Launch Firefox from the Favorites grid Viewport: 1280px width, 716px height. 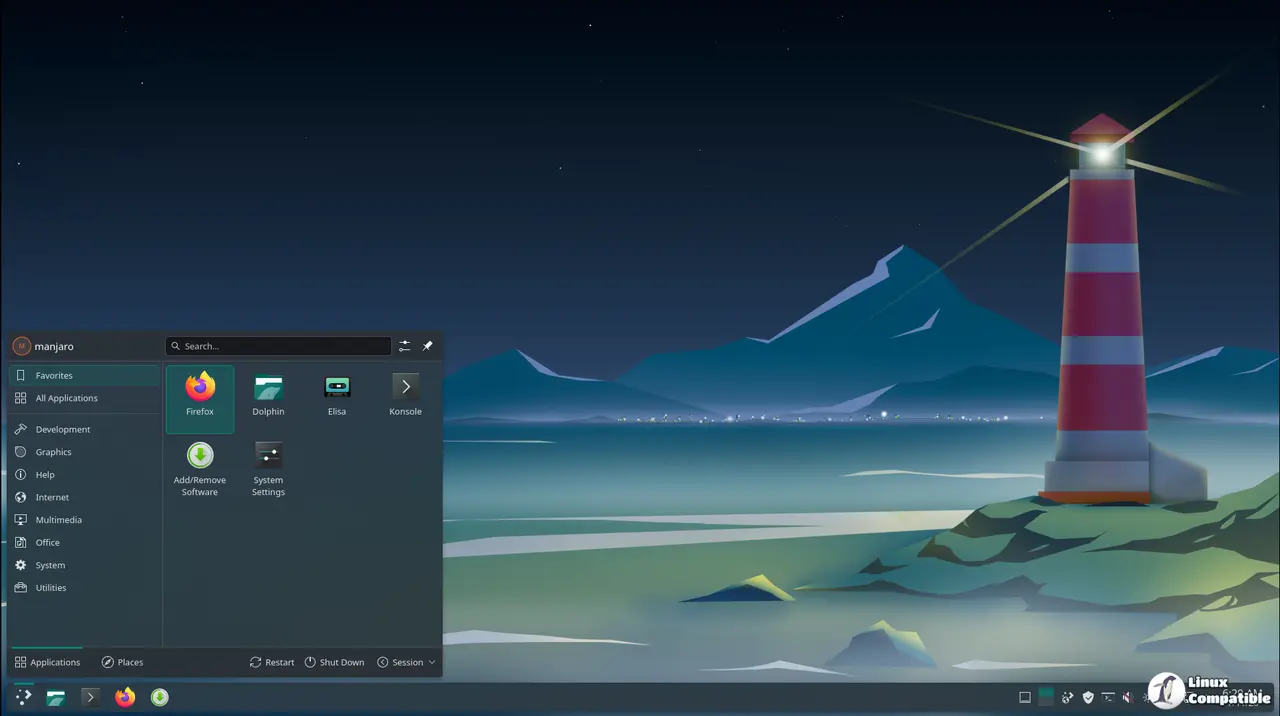point(200,398)
